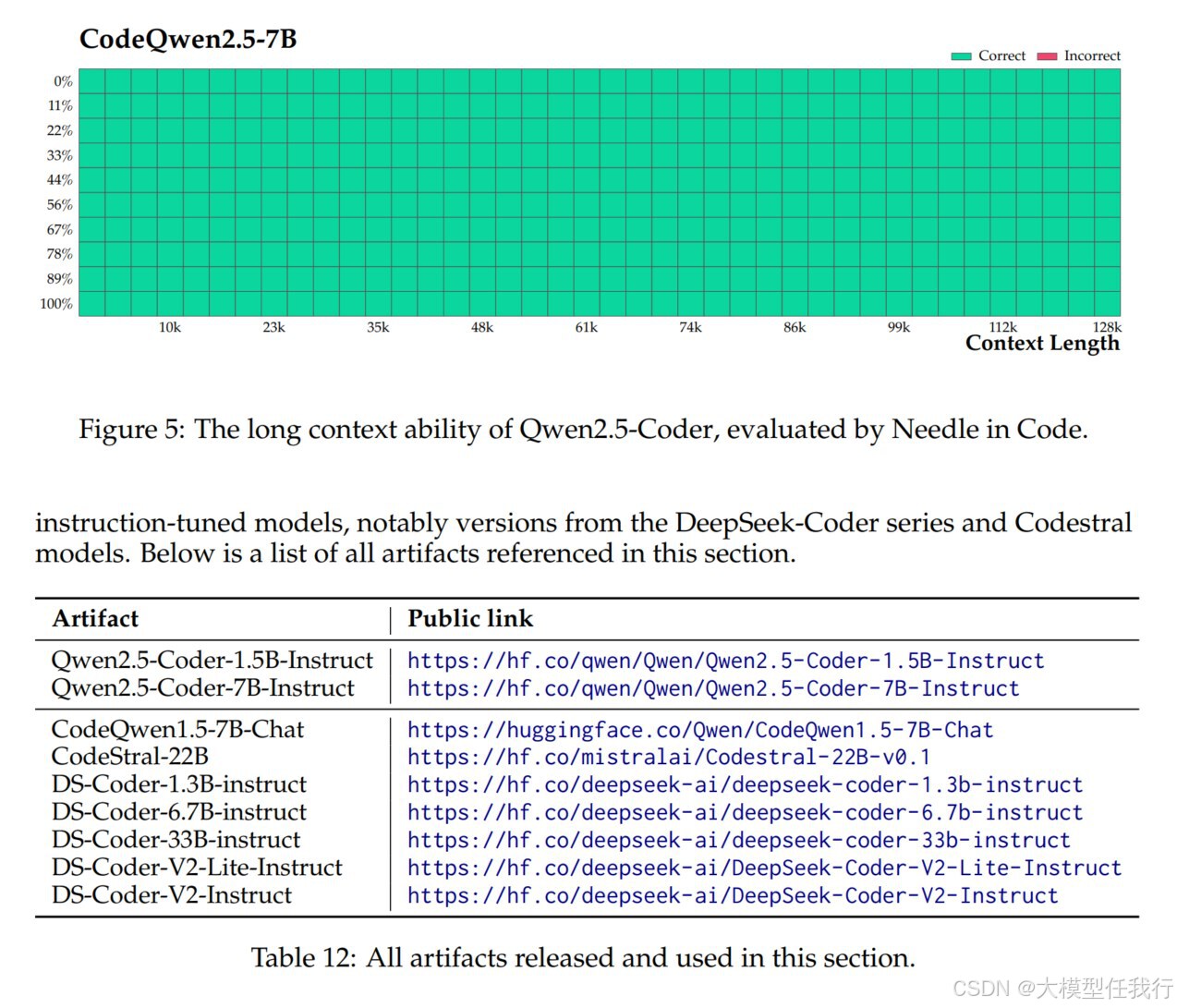Image resolution: width=1177 pixels, height=1008 pixels.
Task: Click the 33% y-axis label
Action: (x=60, y=155)
